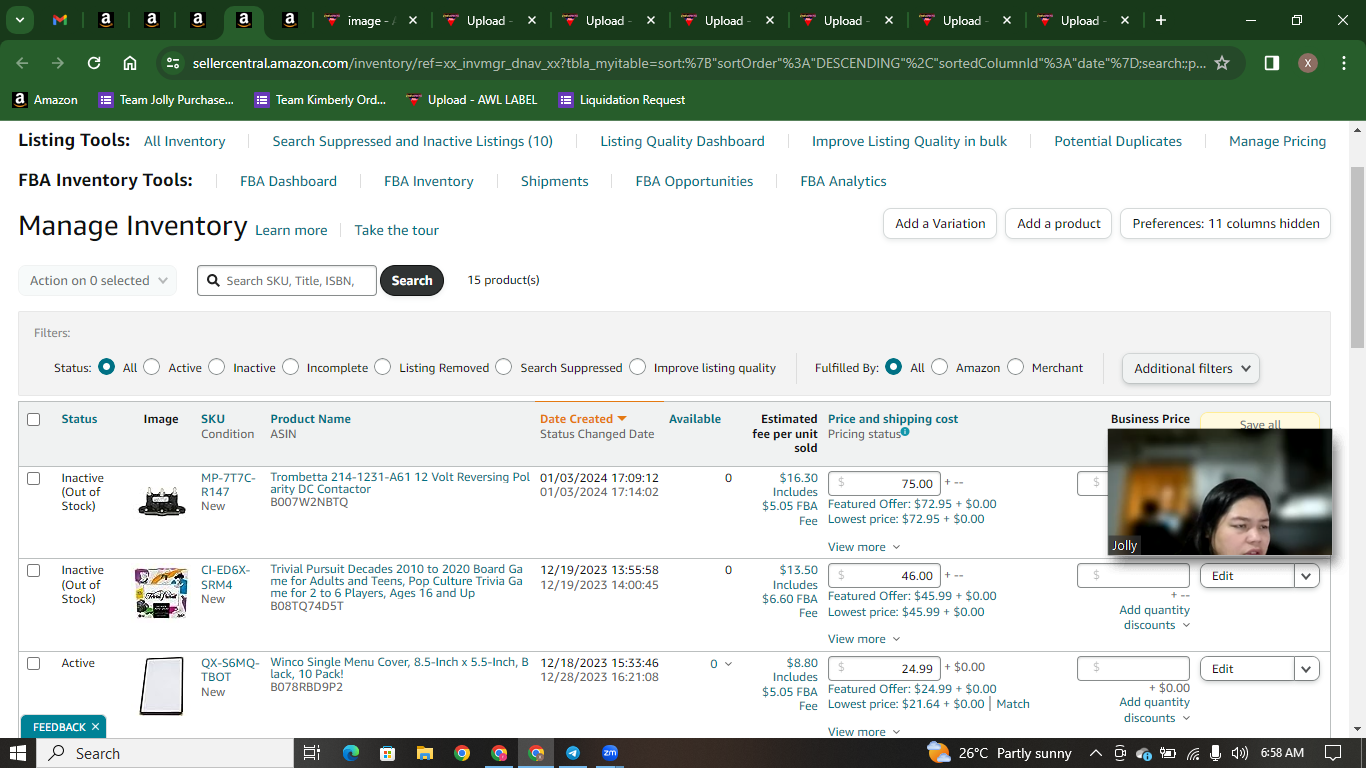
Task: Click the Add a product button
Action: [x=1059, y=224]
